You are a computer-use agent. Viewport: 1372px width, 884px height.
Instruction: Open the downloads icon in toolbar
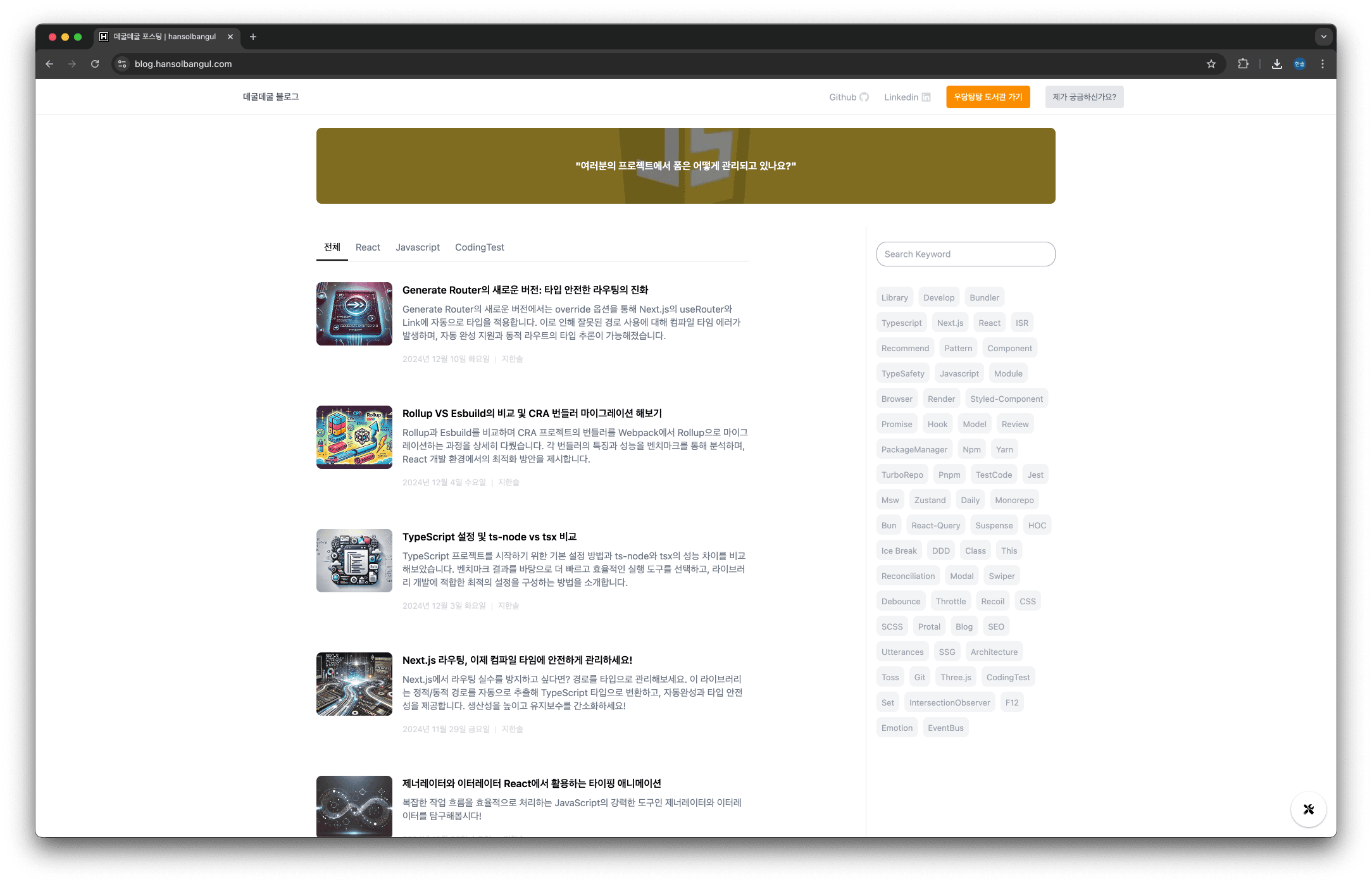pyautogui.click(x=1277, y=64)
